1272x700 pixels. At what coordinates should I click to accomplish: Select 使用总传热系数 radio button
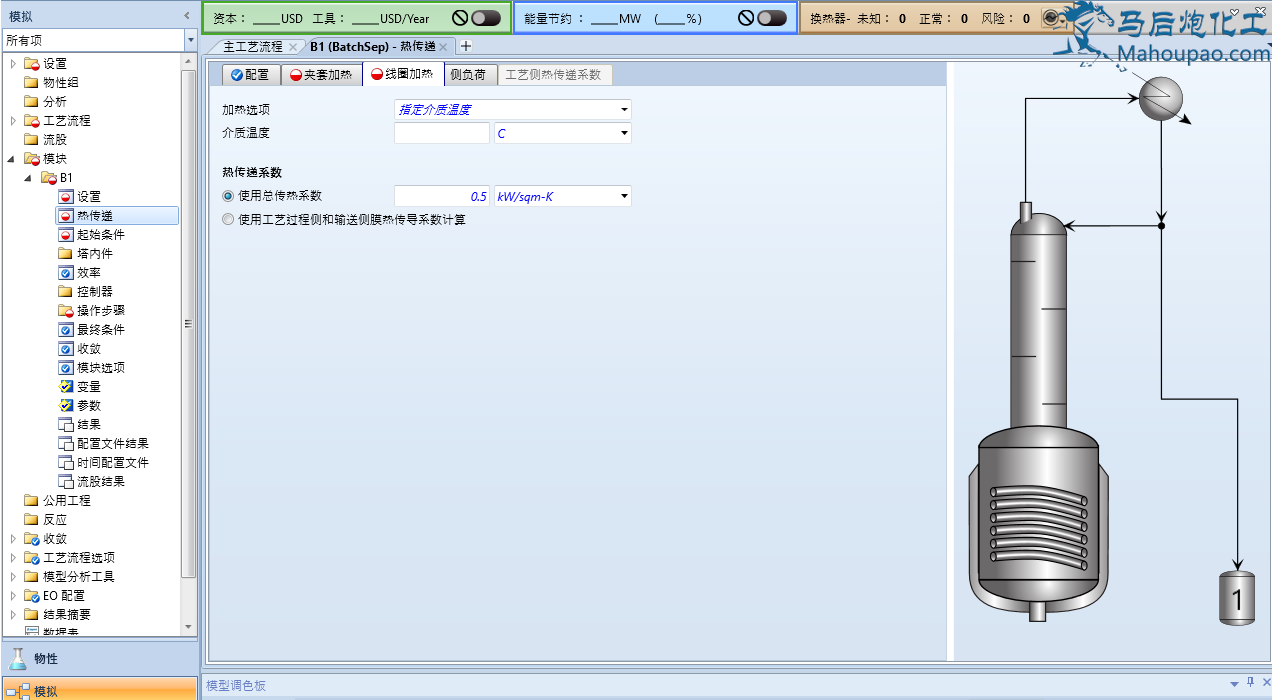coord(228,197)
